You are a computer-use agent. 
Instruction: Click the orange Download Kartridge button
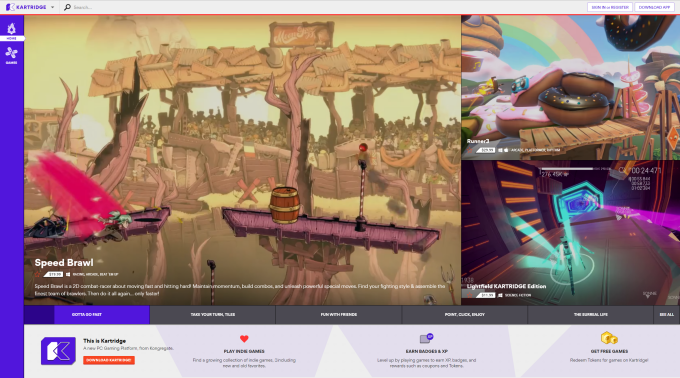109,360
